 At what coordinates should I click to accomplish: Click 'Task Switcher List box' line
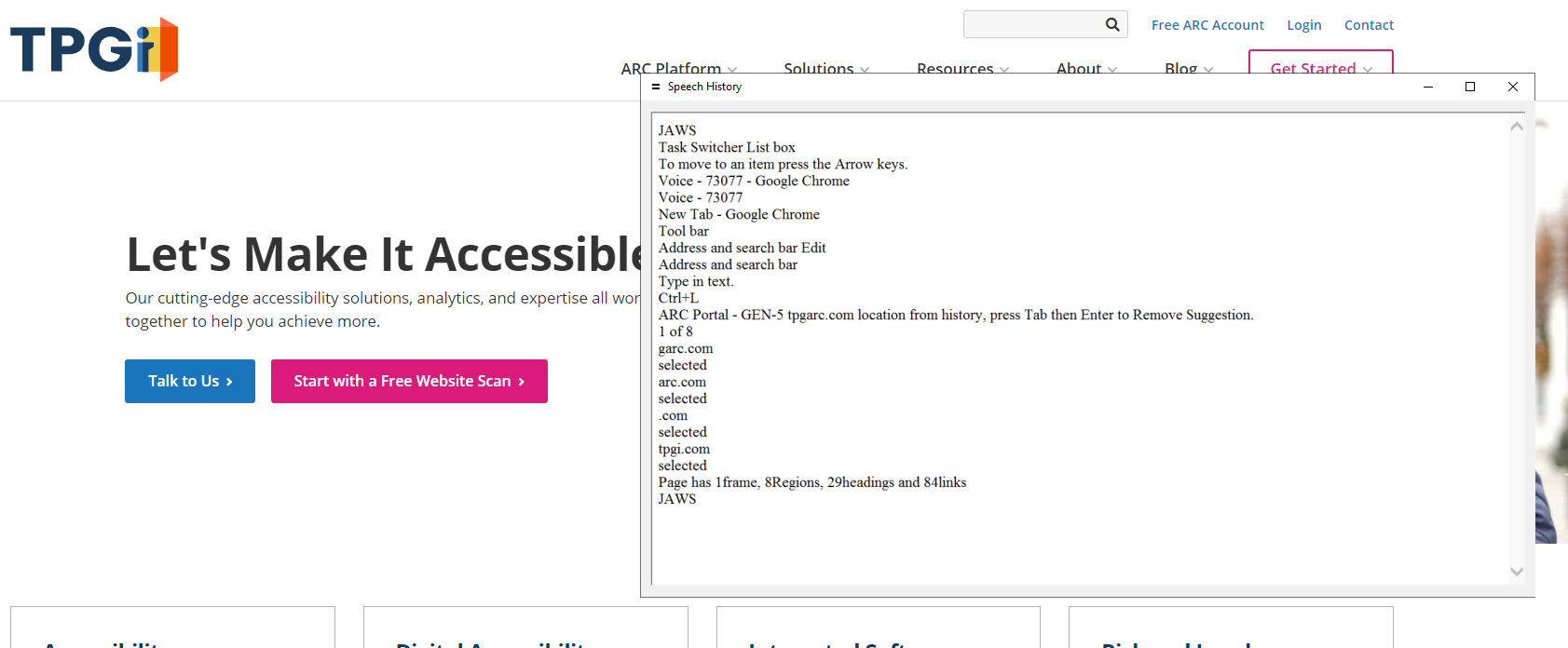pyautogui.click(x=727, y=147)
